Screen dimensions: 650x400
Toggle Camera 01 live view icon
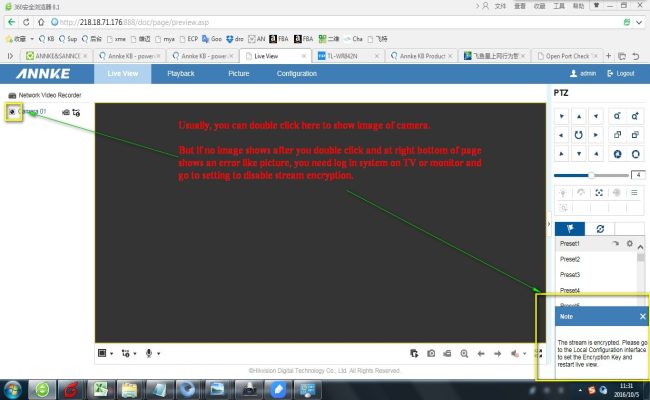(x=11, y=112)
